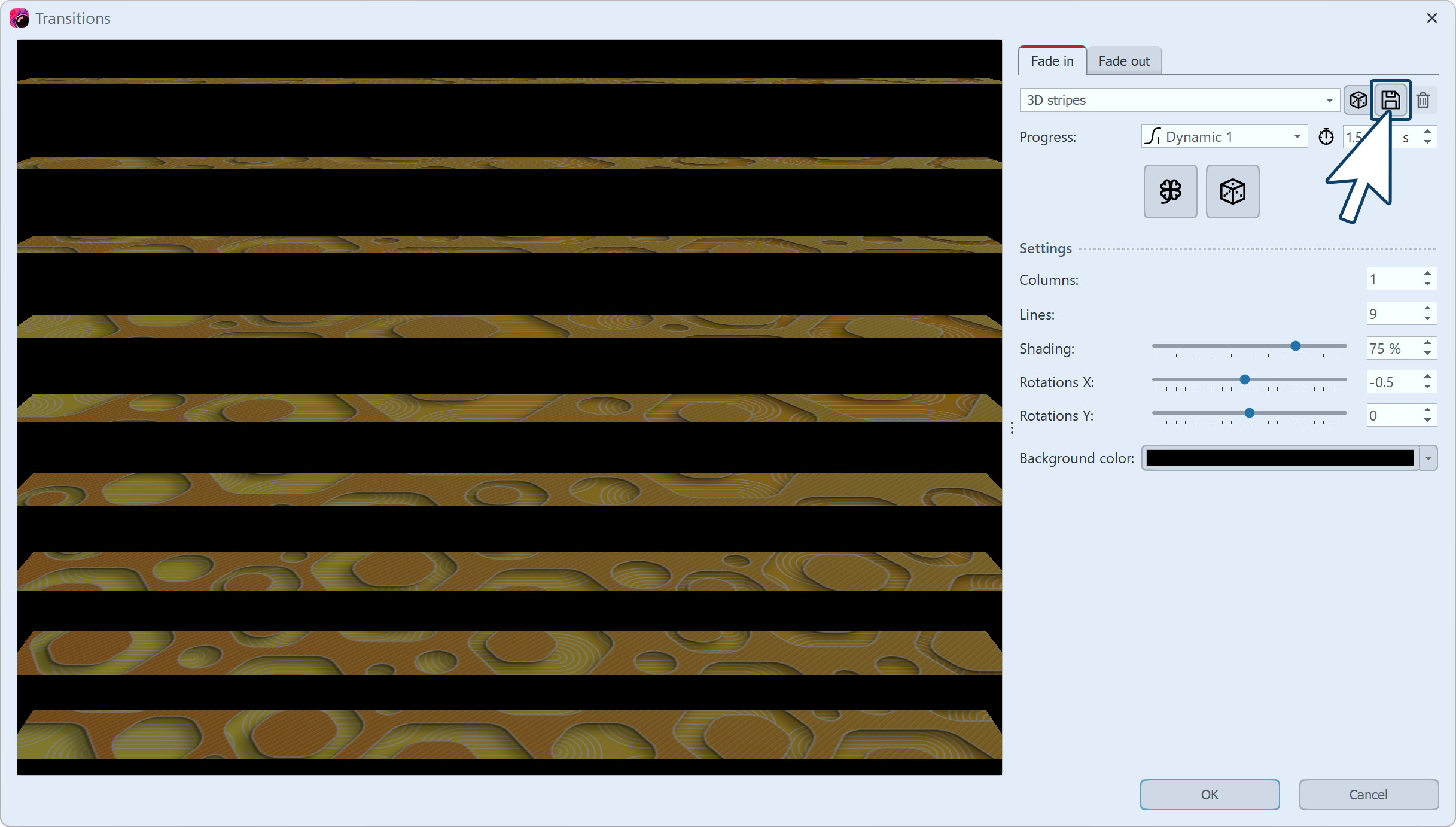
Task: Select the Fade in tab
Action: tap(1052, 61)
